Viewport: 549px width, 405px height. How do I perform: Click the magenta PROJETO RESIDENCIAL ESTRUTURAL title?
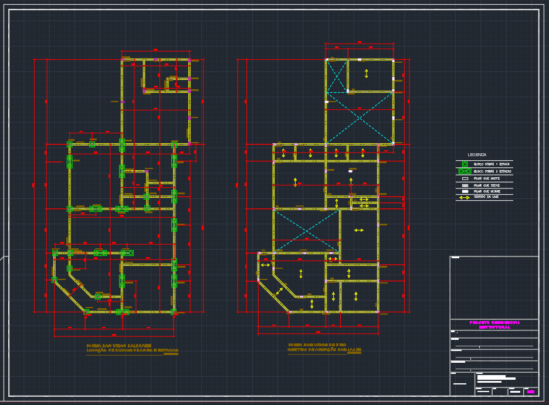494,325
